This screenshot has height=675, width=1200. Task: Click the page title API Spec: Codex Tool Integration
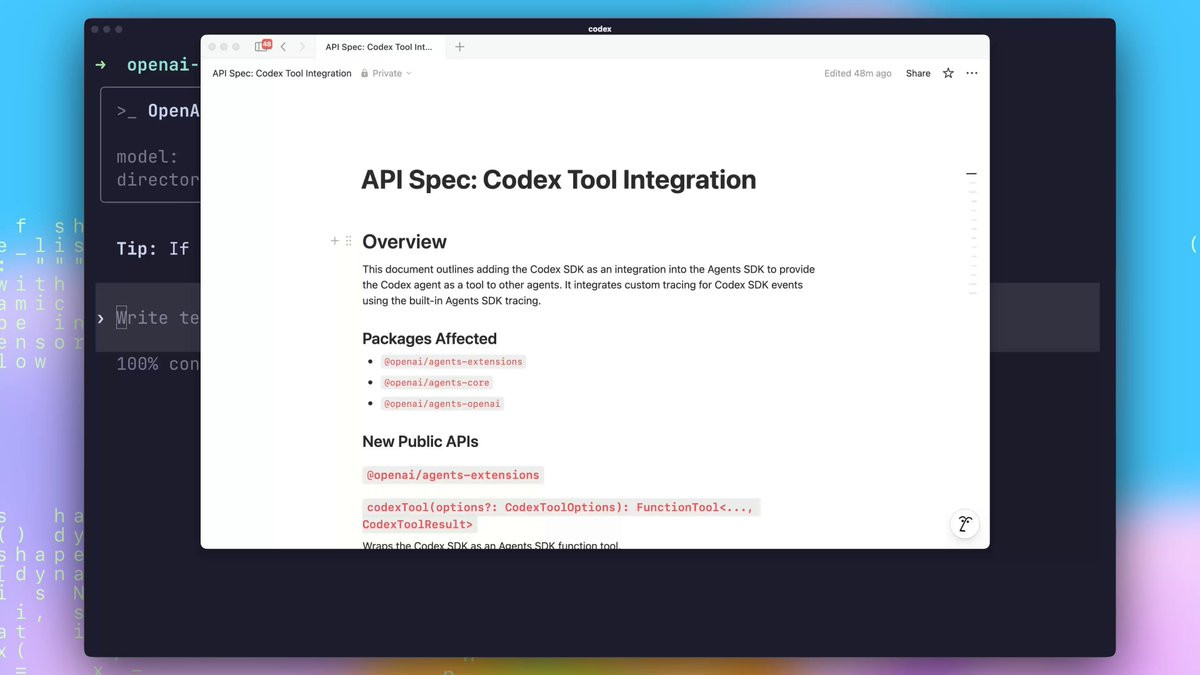pyautogui.click(x=559, y=180)
